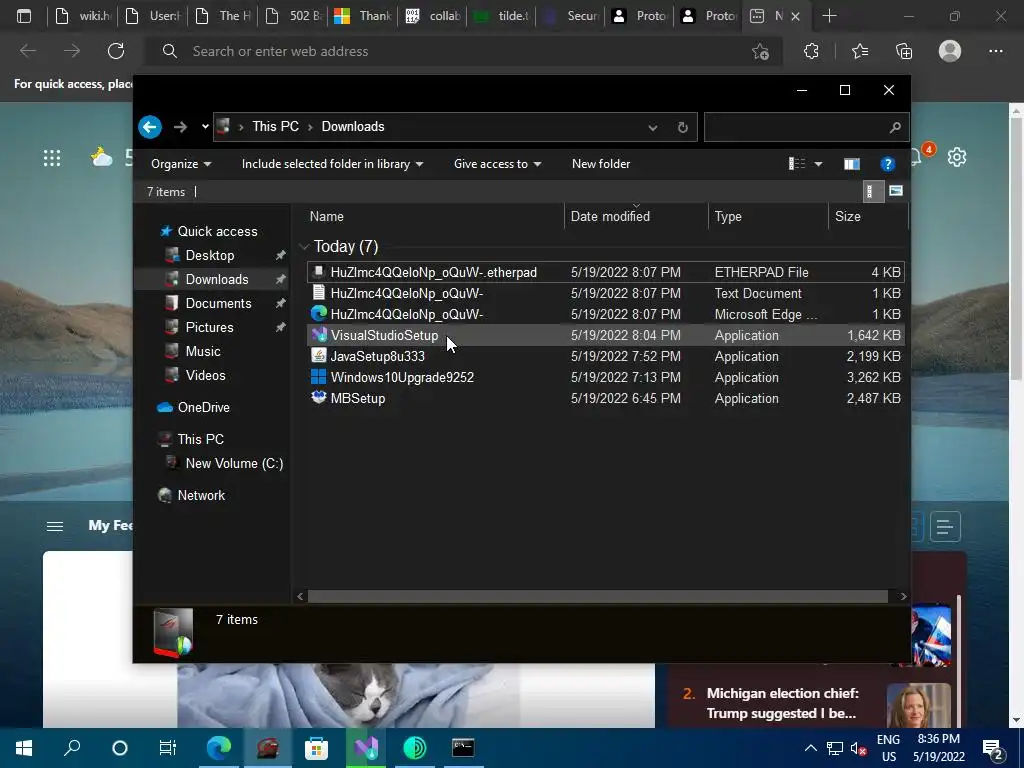Open Edge Extensions puzzle icon
Viewport: 1024px width, 768px height.
coord(811,51)
